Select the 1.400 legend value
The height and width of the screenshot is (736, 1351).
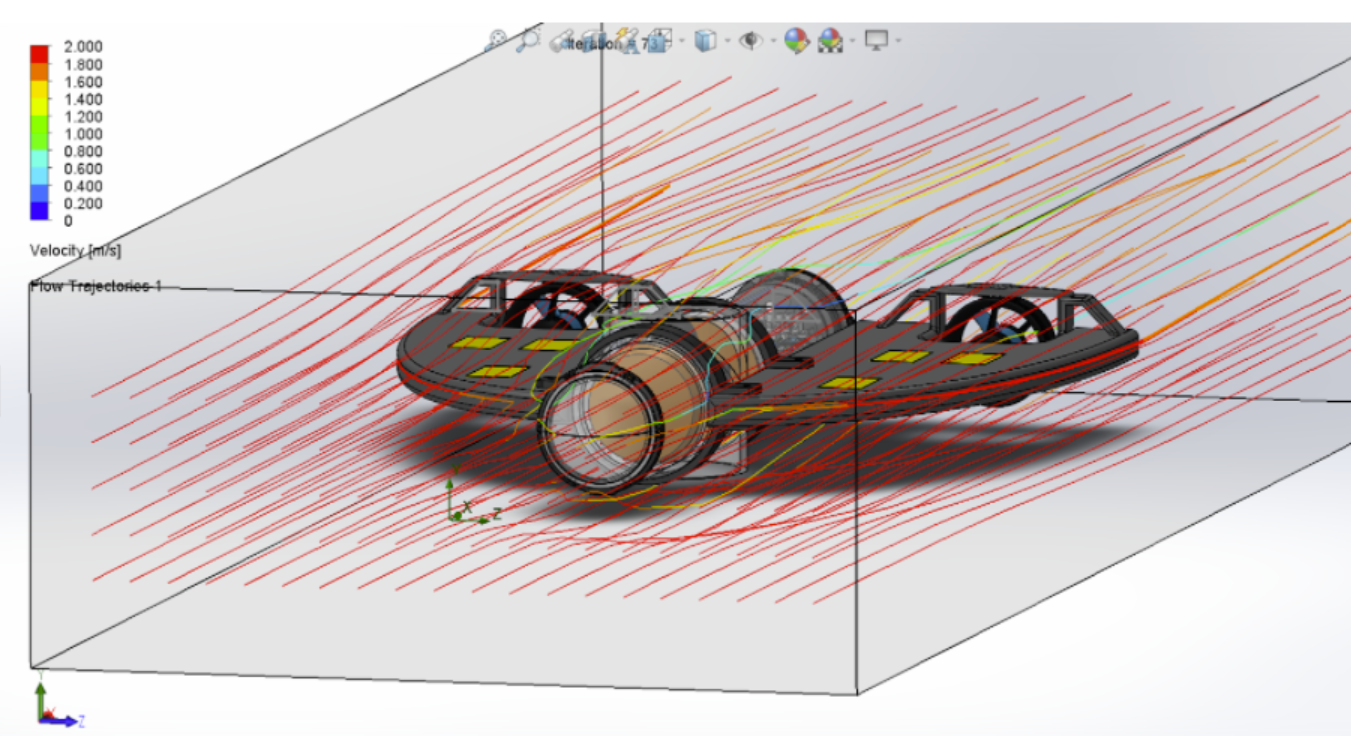click(x=83, y=99)
